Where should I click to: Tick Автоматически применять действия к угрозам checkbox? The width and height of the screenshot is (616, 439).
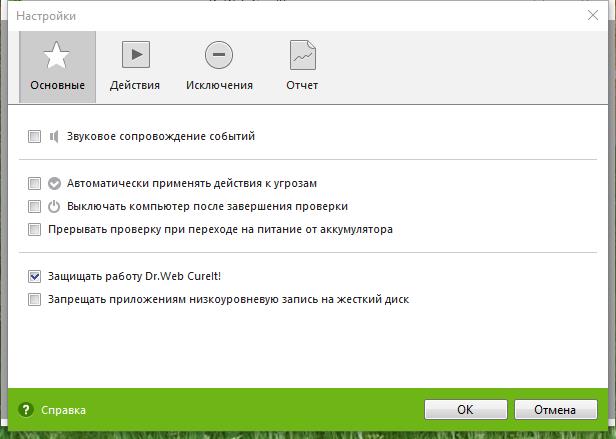tap(35, 183)
